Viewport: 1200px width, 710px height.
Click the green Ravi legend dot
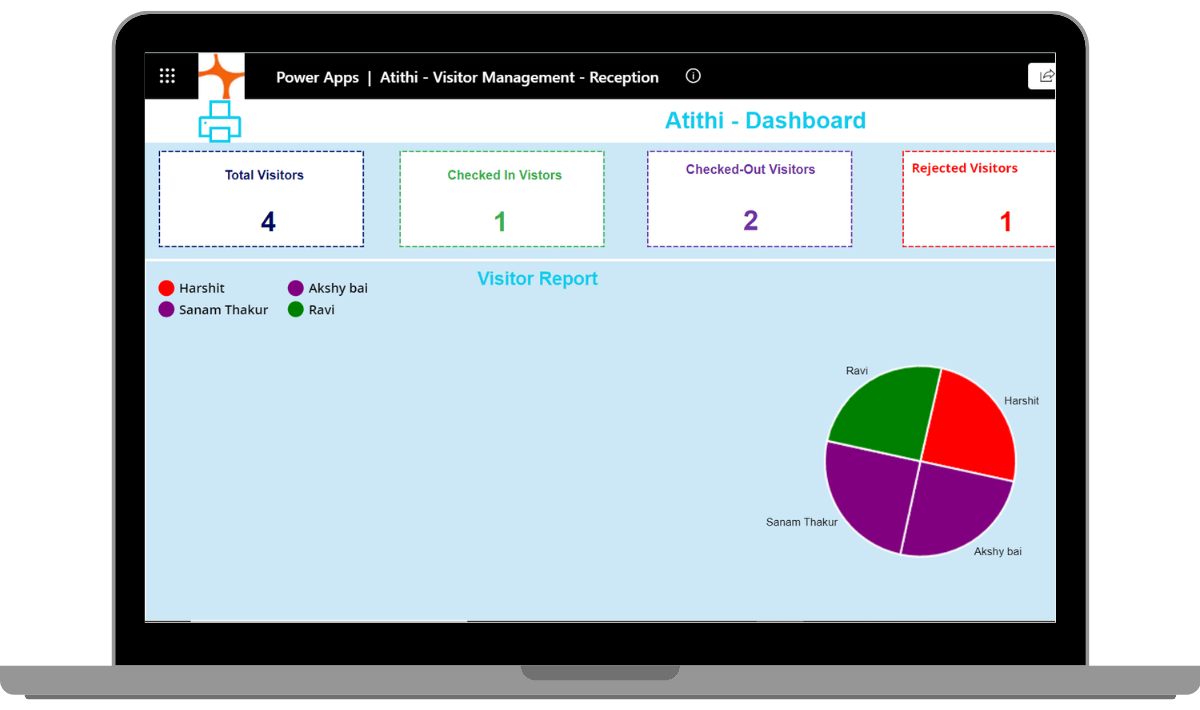click(x=295, y=309)
